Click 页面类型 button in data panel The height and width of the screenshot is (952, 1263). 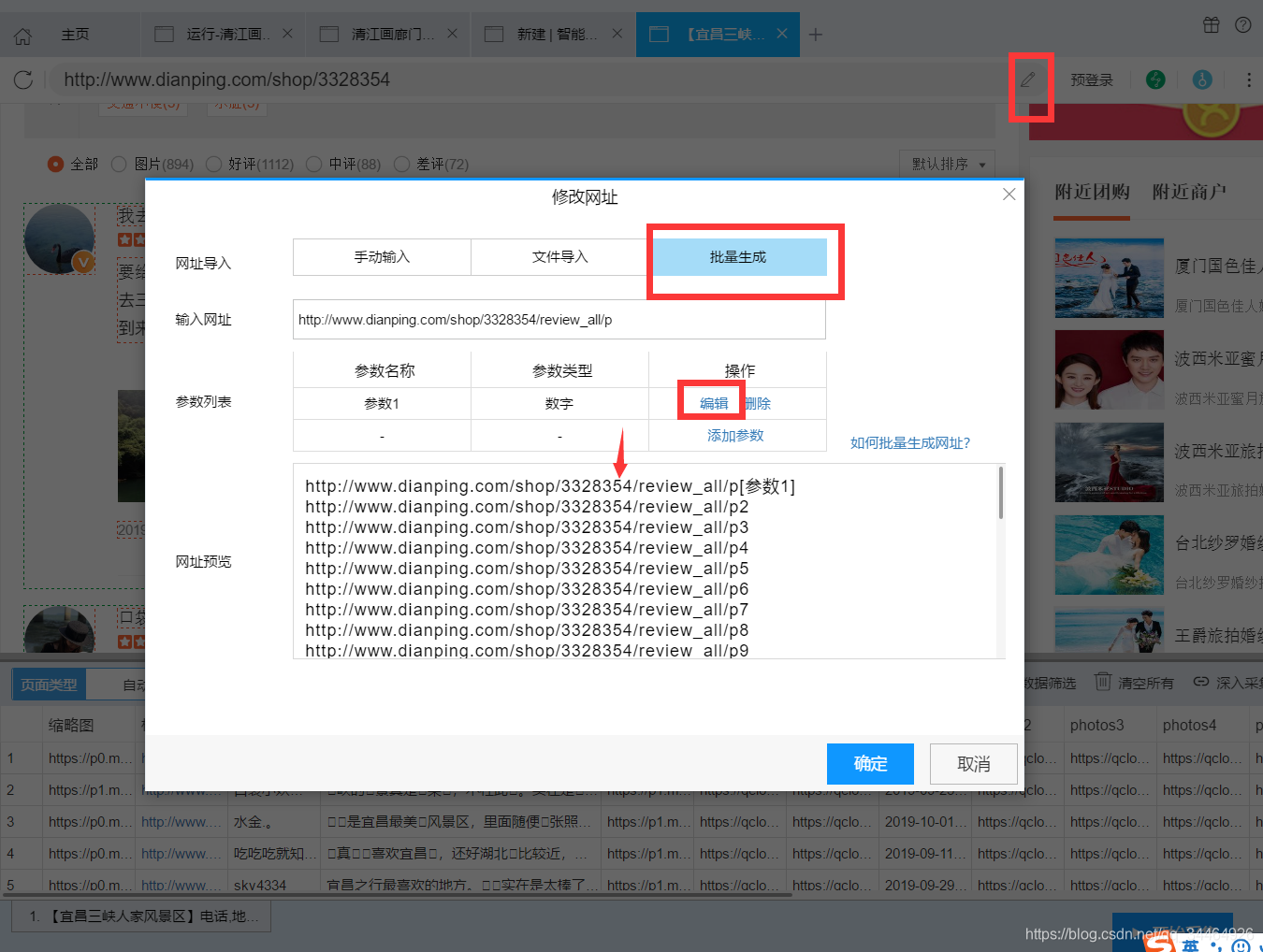(x=50, y=685)
